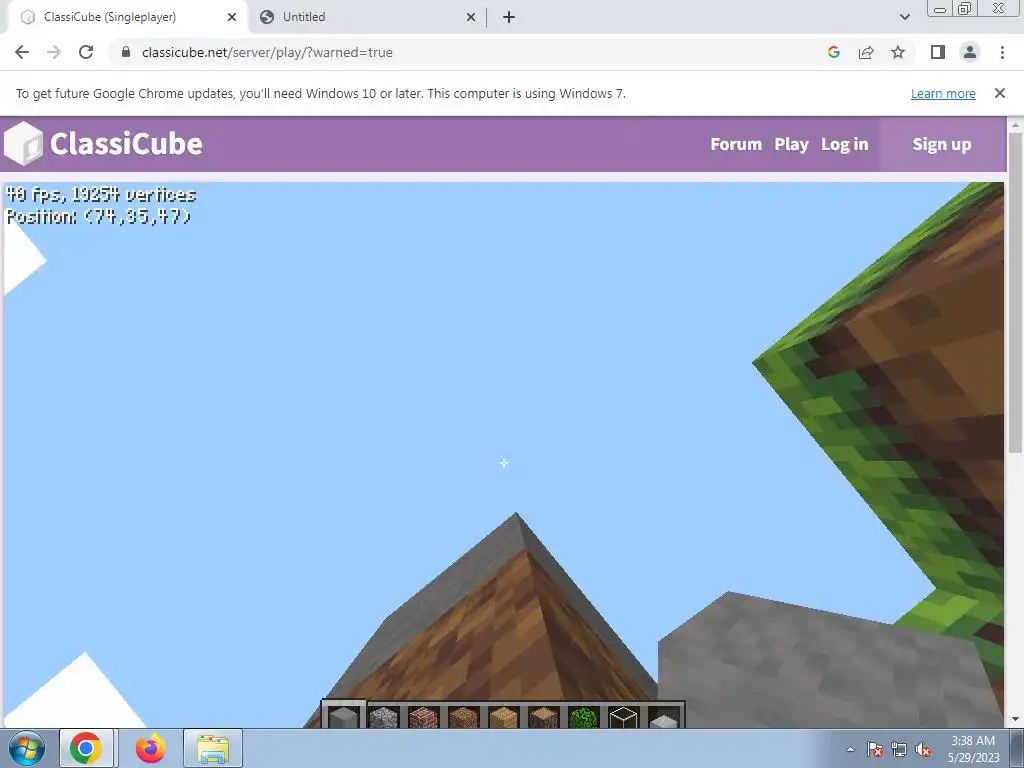Open the tab search dropdown arrow

point(904,17)
